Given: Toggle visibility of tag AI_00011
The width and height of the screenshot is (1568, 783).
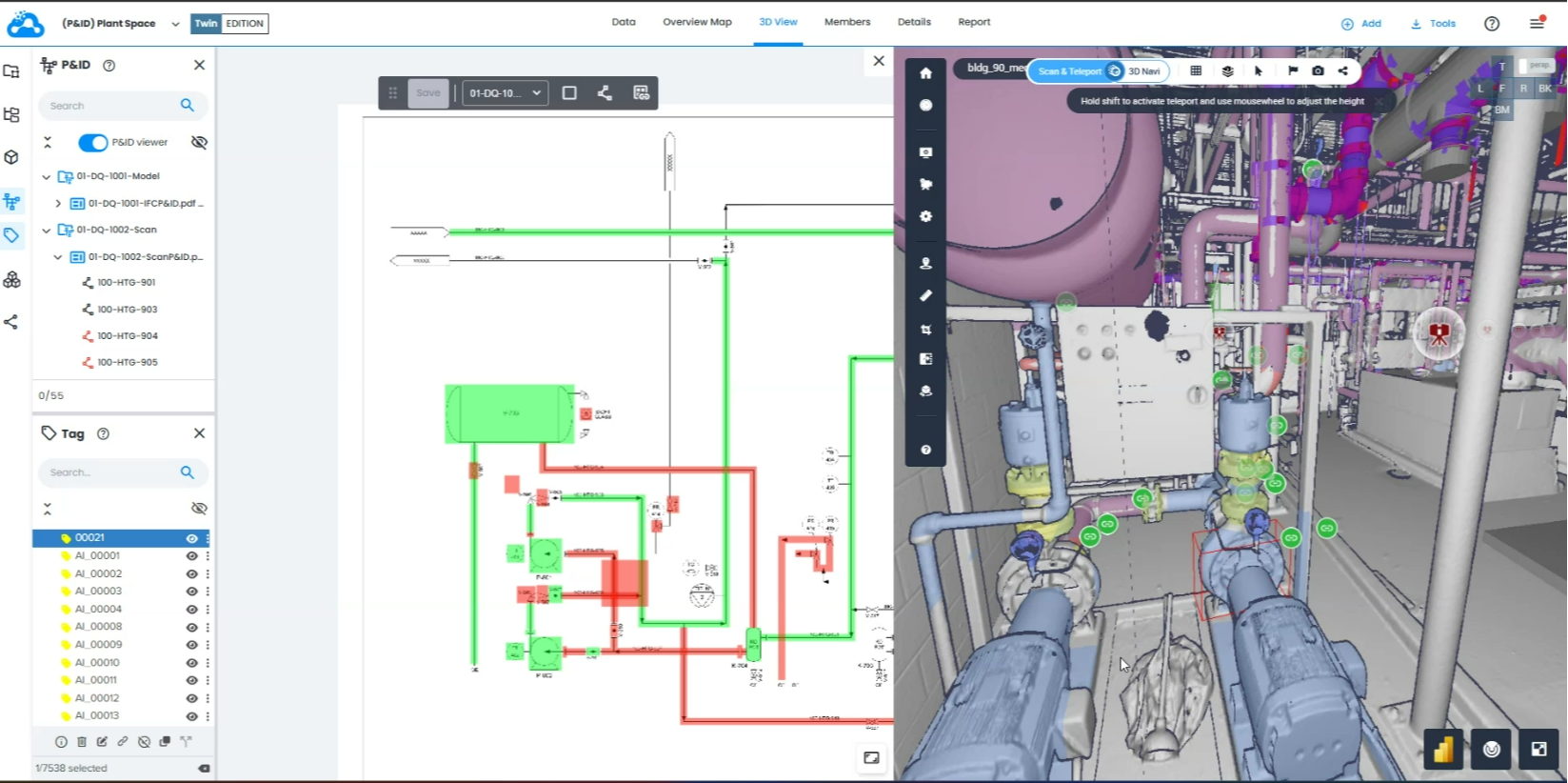Looking at the screenshot, I should [x=191, y=681].
